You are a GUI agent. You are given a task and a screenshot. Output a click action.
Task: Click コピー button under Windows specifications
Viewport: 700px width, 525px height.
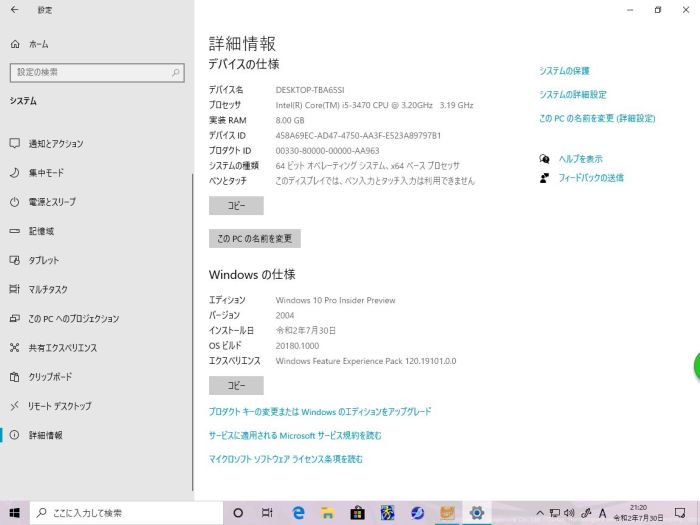coord(236,386)
